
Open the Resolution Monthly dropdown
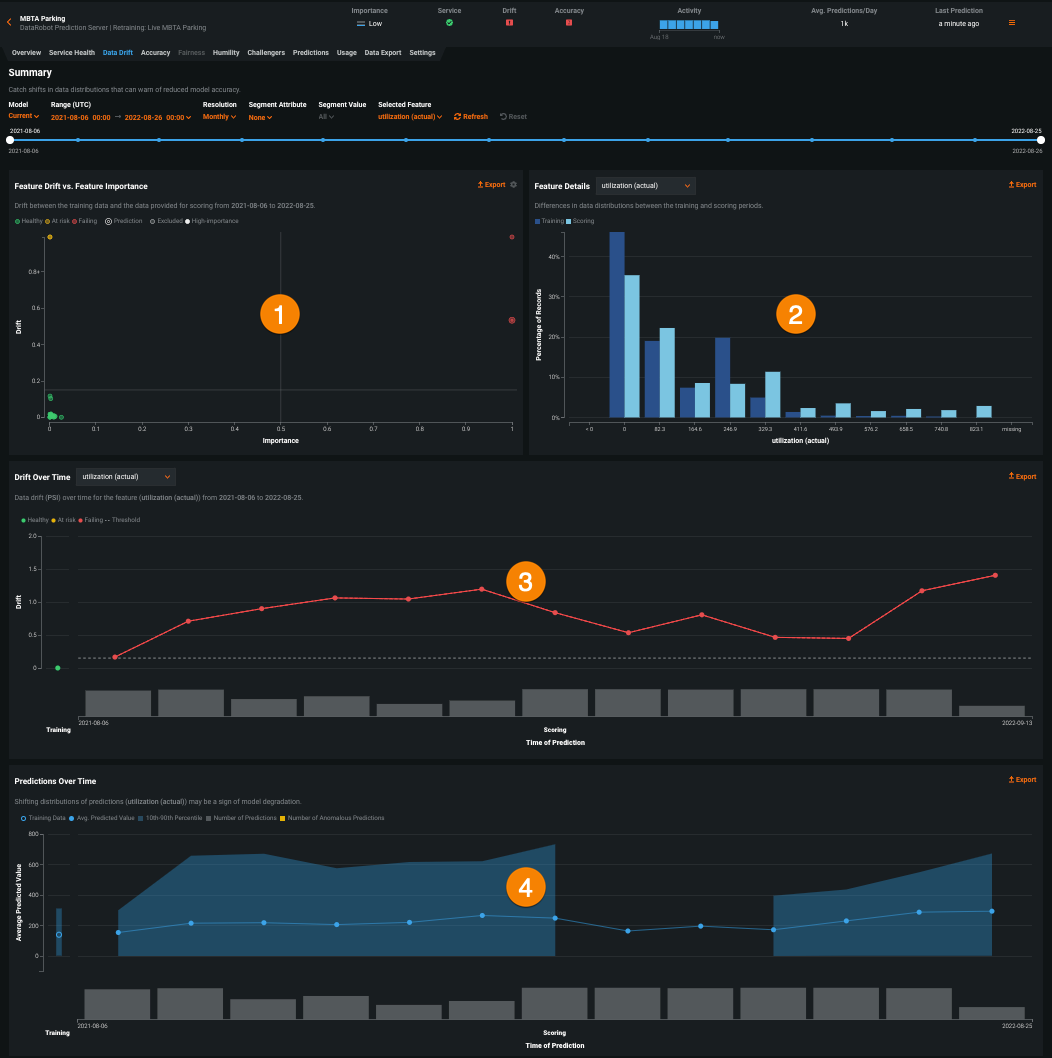[219, 117]
